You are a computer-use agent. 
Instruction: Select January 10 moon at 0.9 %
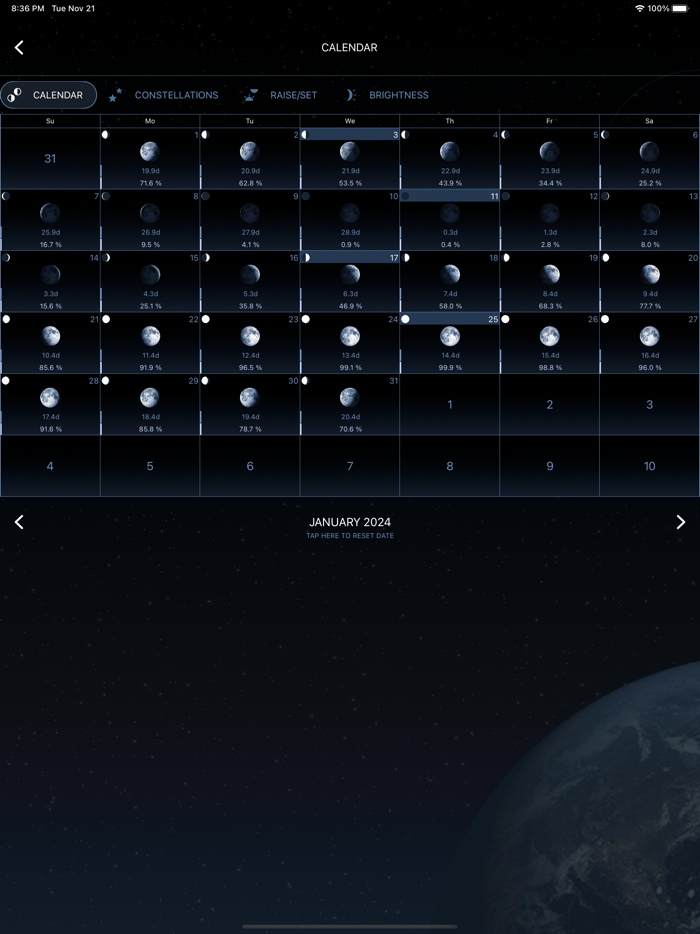point(350,220)
